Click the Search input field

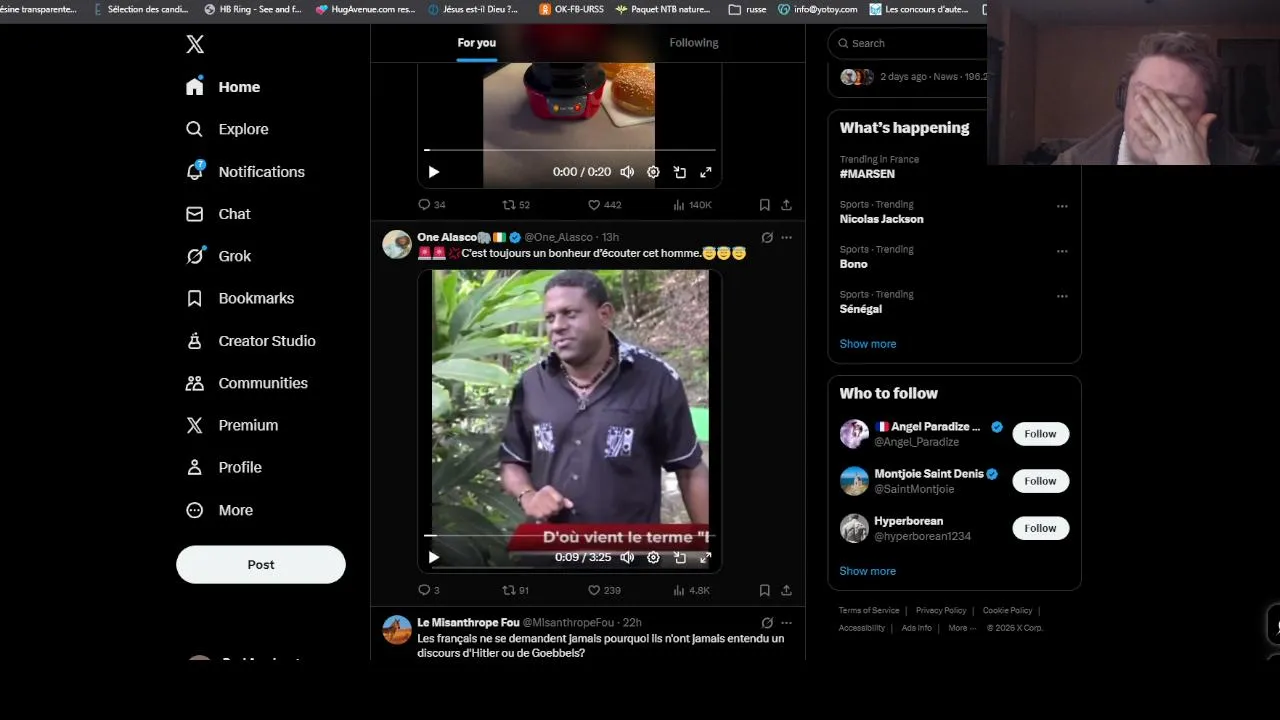click(908, 43)
